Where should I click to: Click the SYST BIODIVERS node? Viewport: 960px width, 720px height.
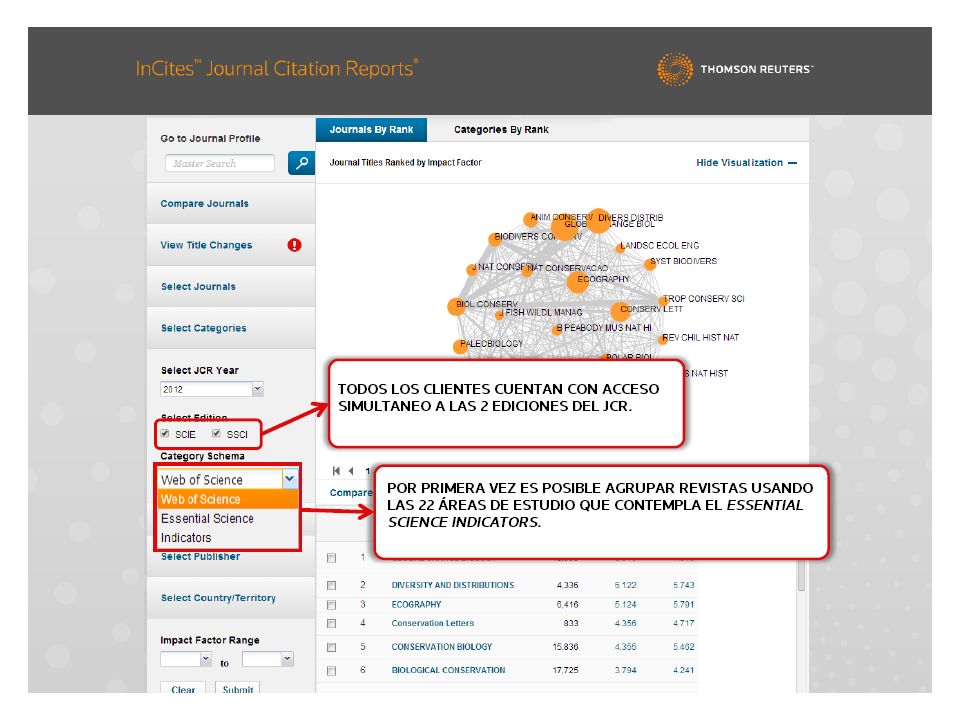point(650,264)
